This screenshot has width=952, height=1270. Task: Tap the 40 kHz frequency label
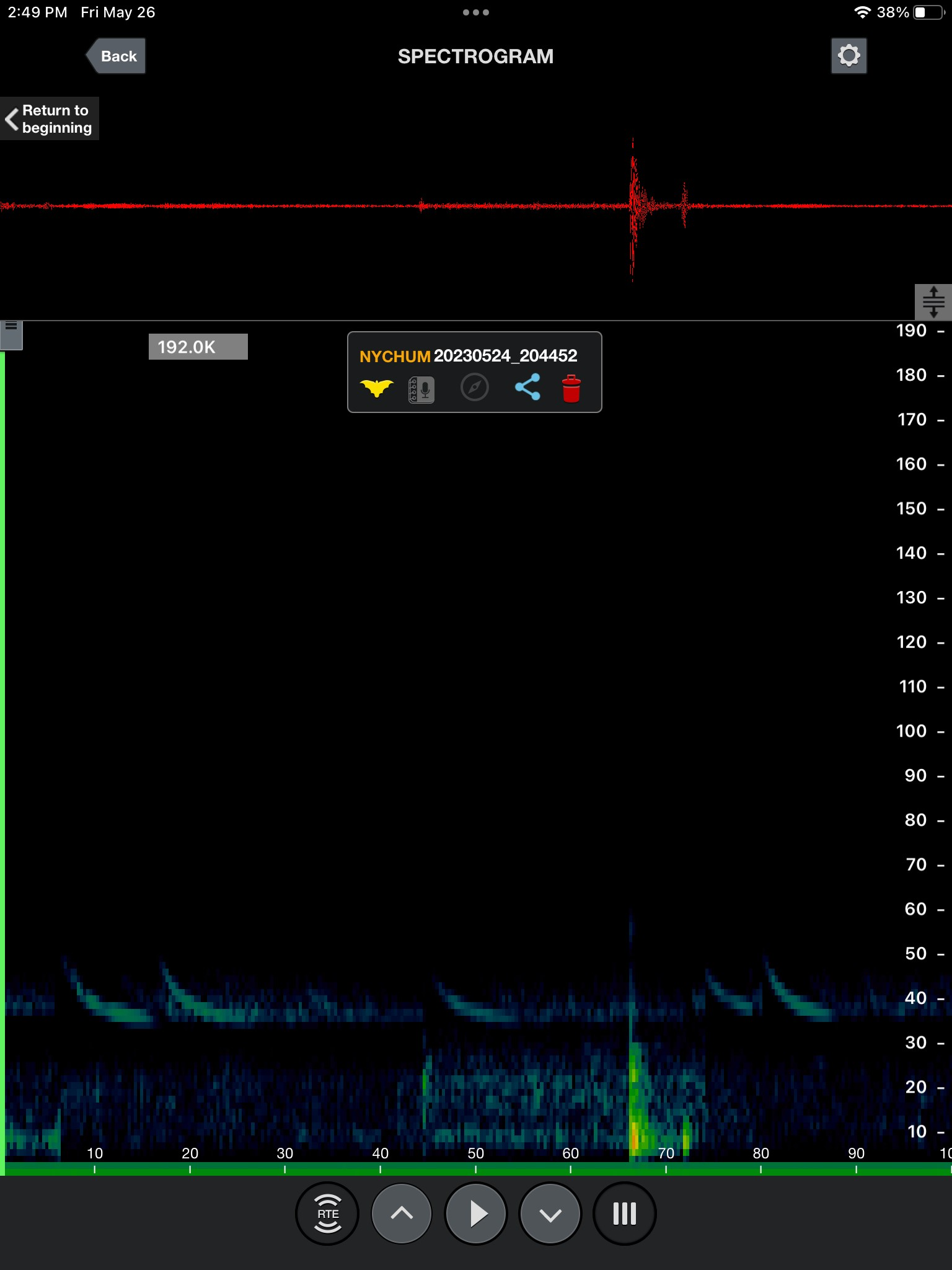[916, 998]
